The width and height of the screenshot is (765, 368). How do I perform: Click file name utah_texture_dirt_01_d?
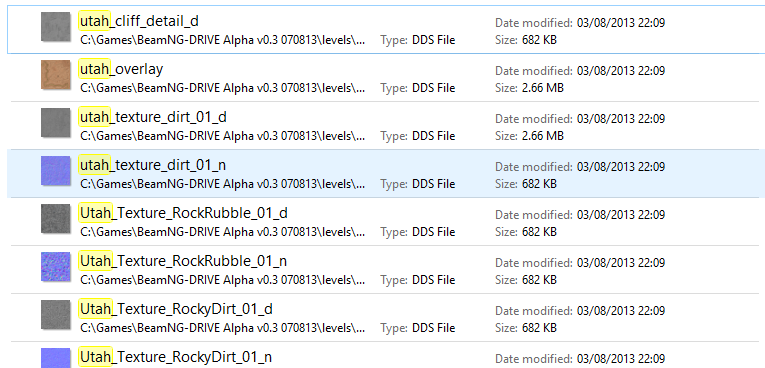pos(153,117)
